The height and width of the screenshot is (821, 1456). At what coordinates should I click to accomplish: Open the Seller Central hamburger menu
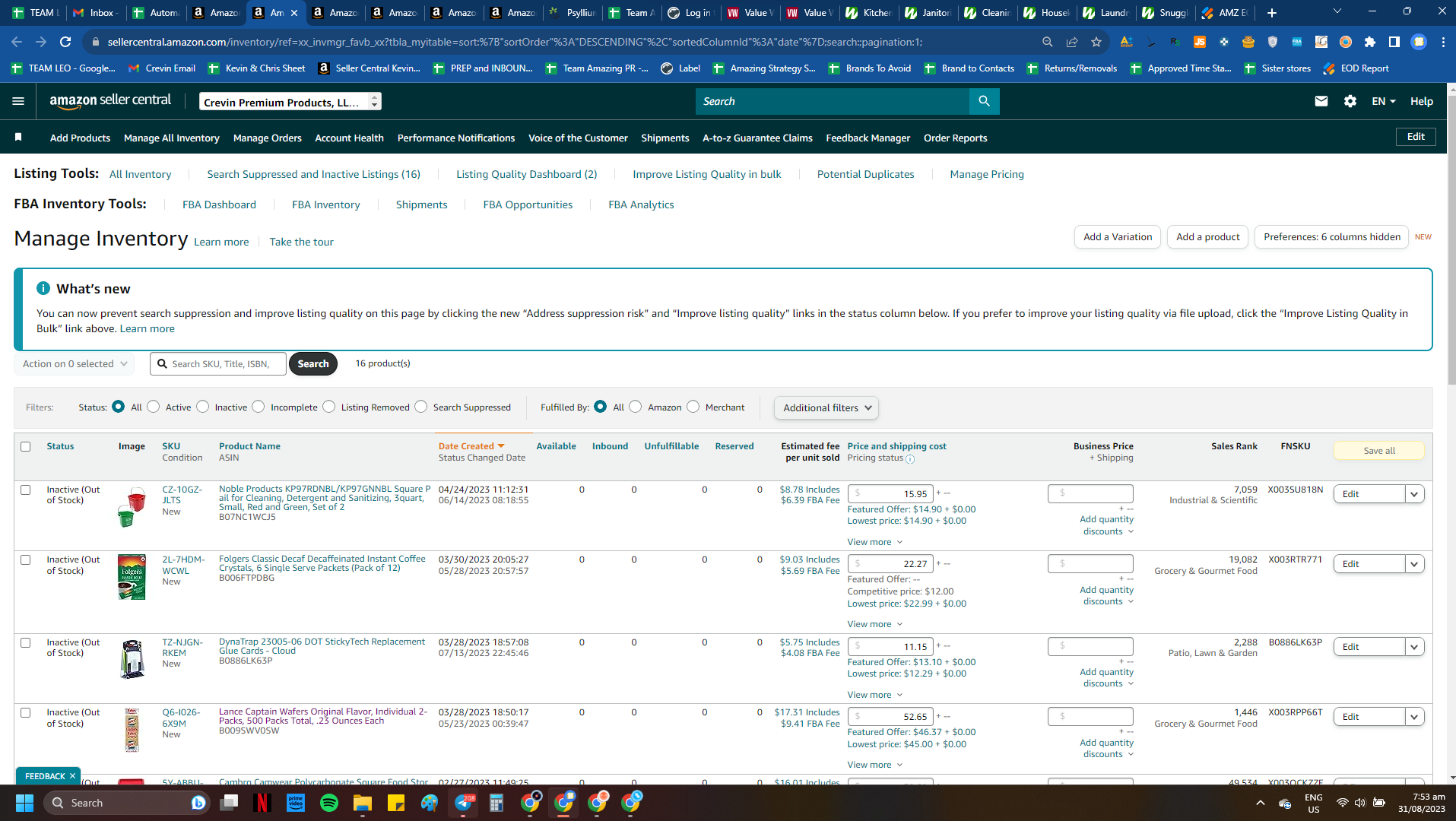coord(18,101)
